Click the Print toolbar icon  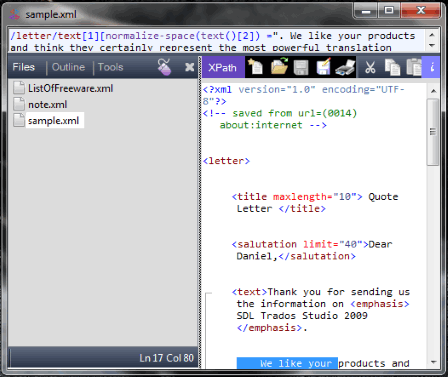345,67
